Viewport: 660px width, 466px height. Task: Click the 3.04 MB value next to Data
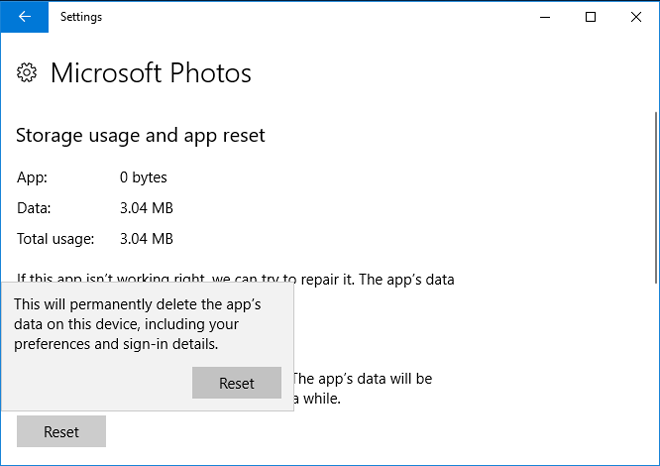pos(146,209)
